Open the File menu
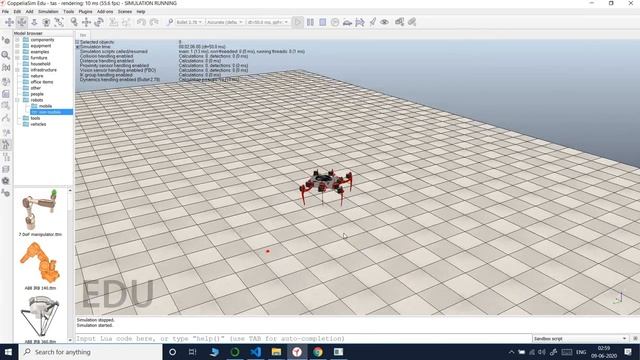This screenshot has width=640, height=360. coord(5,11)
